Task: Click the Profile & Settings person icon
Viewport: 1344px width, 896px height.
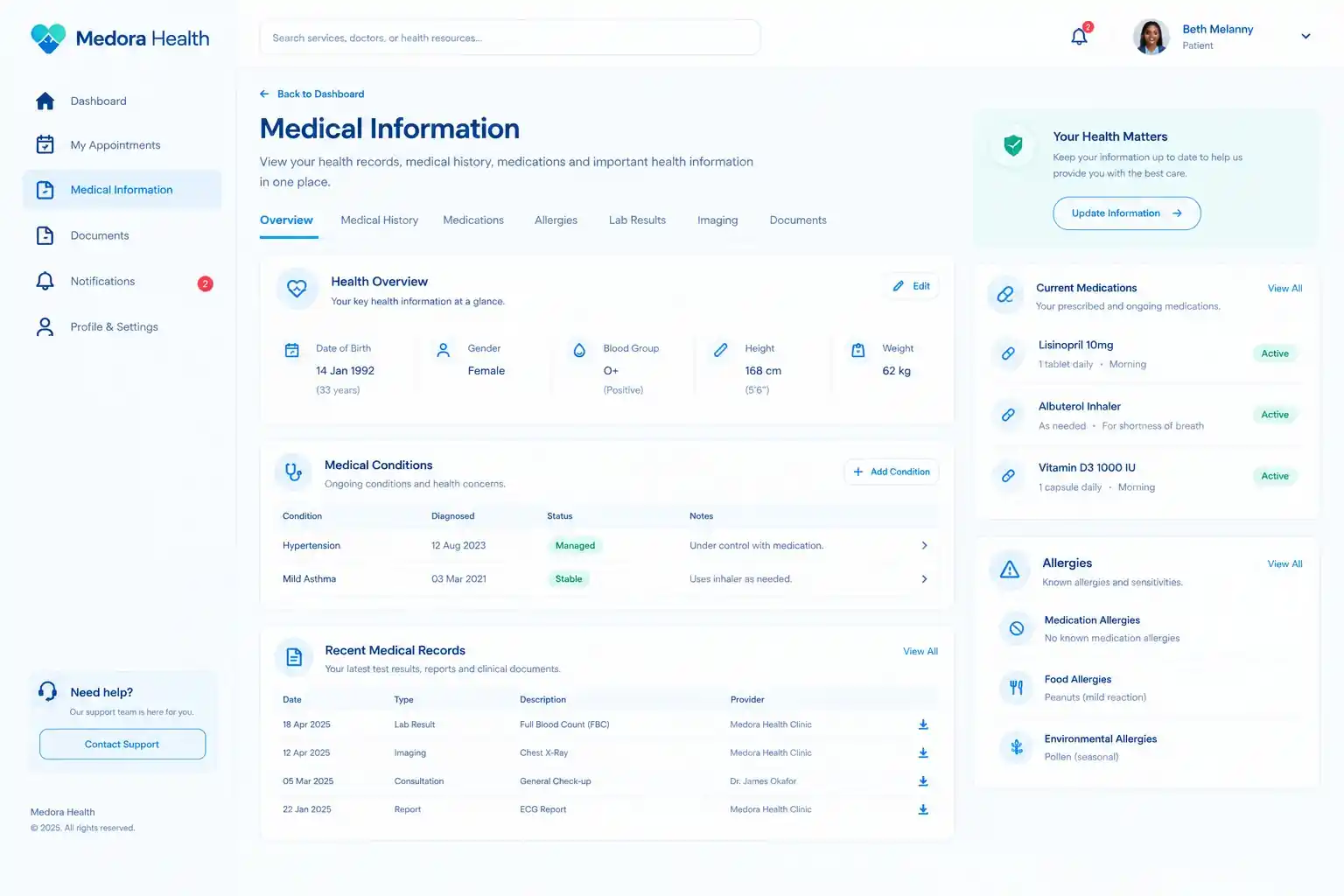Action: pyautogui.click(x=45, y=327)
